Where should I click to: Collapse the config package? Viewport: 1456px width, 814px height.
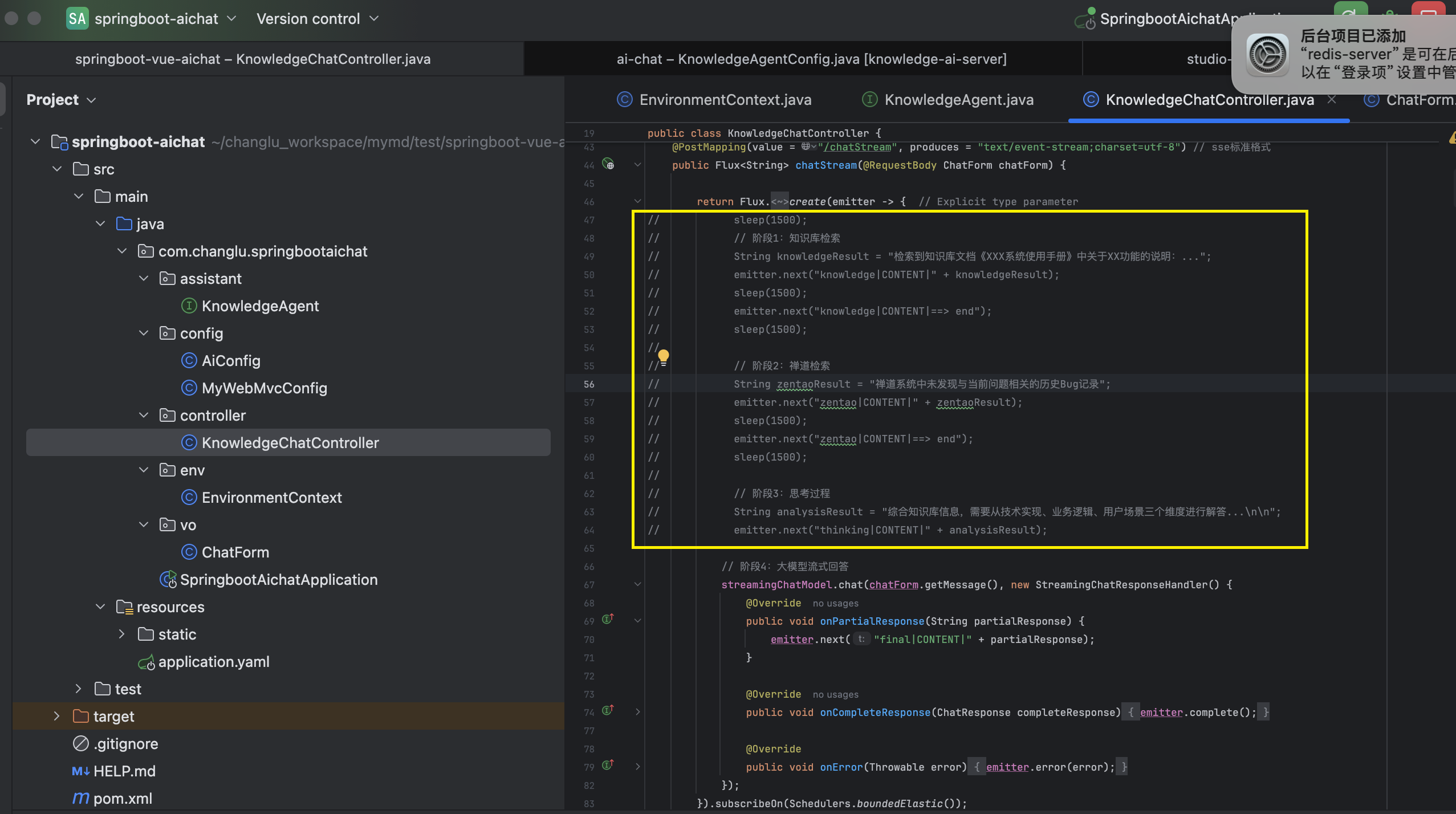click(144, 333)
